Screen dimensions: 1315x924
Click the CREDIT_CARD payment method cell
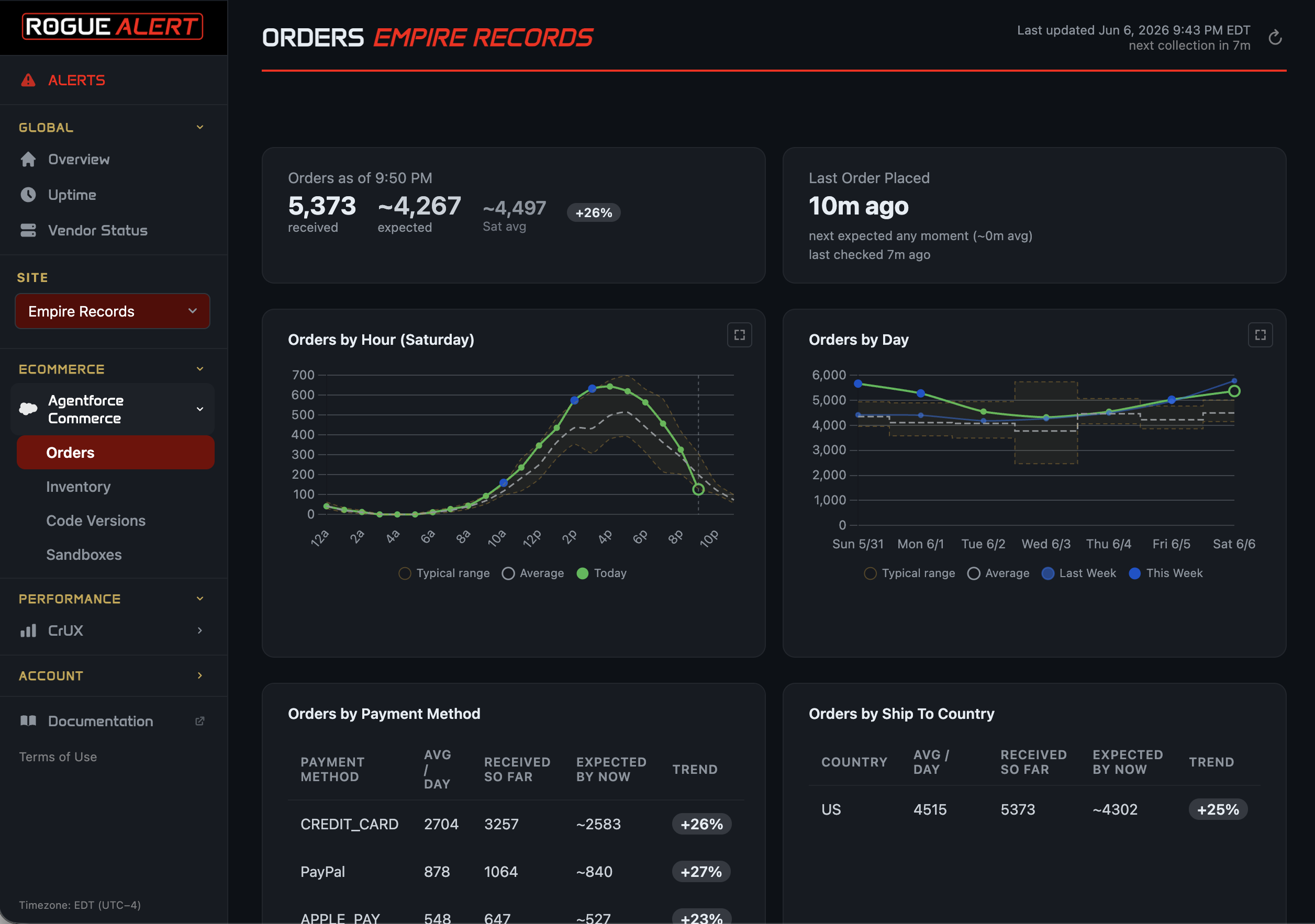[x=349, y=824]
